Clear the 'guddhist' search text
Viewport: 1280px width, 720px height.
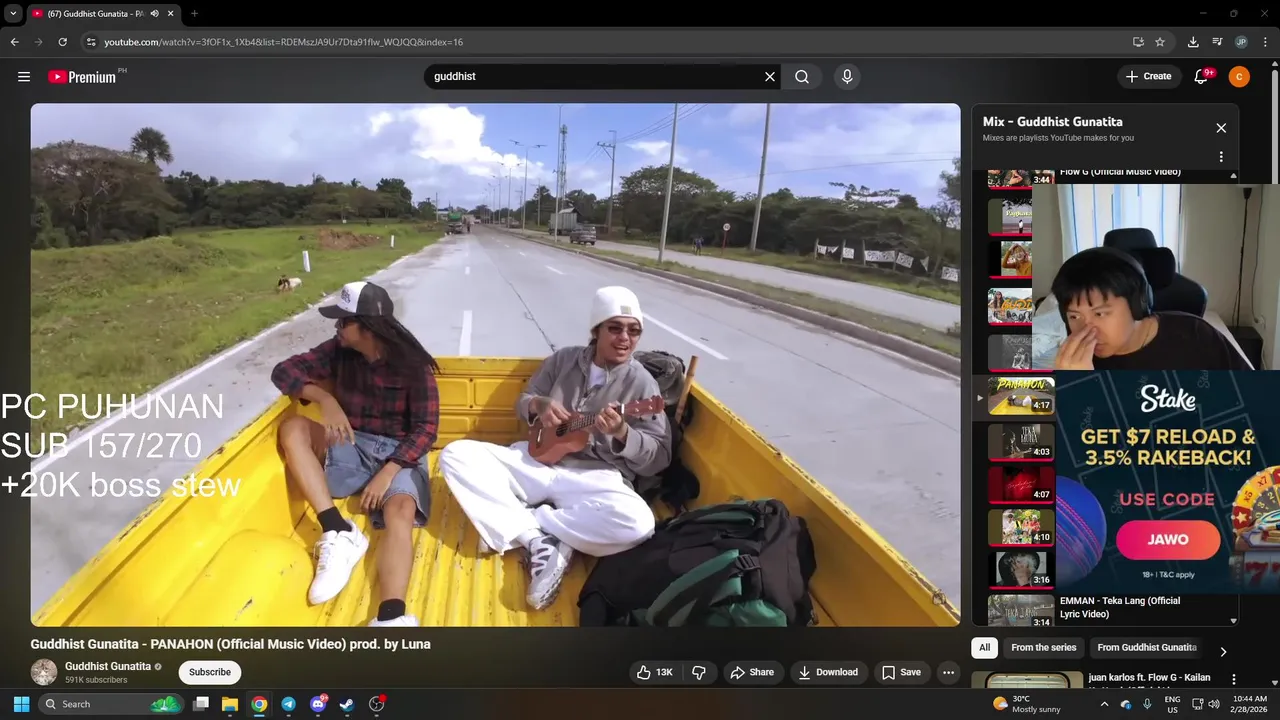click(x=770, y=77)
